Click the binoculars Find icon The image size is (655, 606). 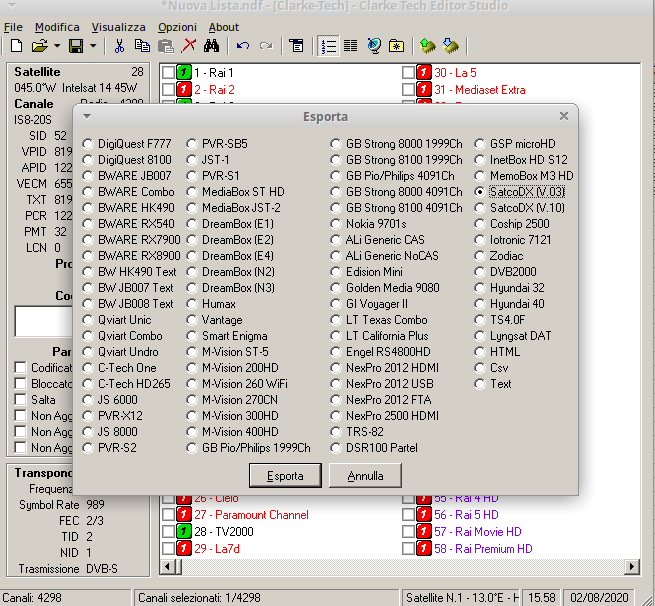[211, 46]
